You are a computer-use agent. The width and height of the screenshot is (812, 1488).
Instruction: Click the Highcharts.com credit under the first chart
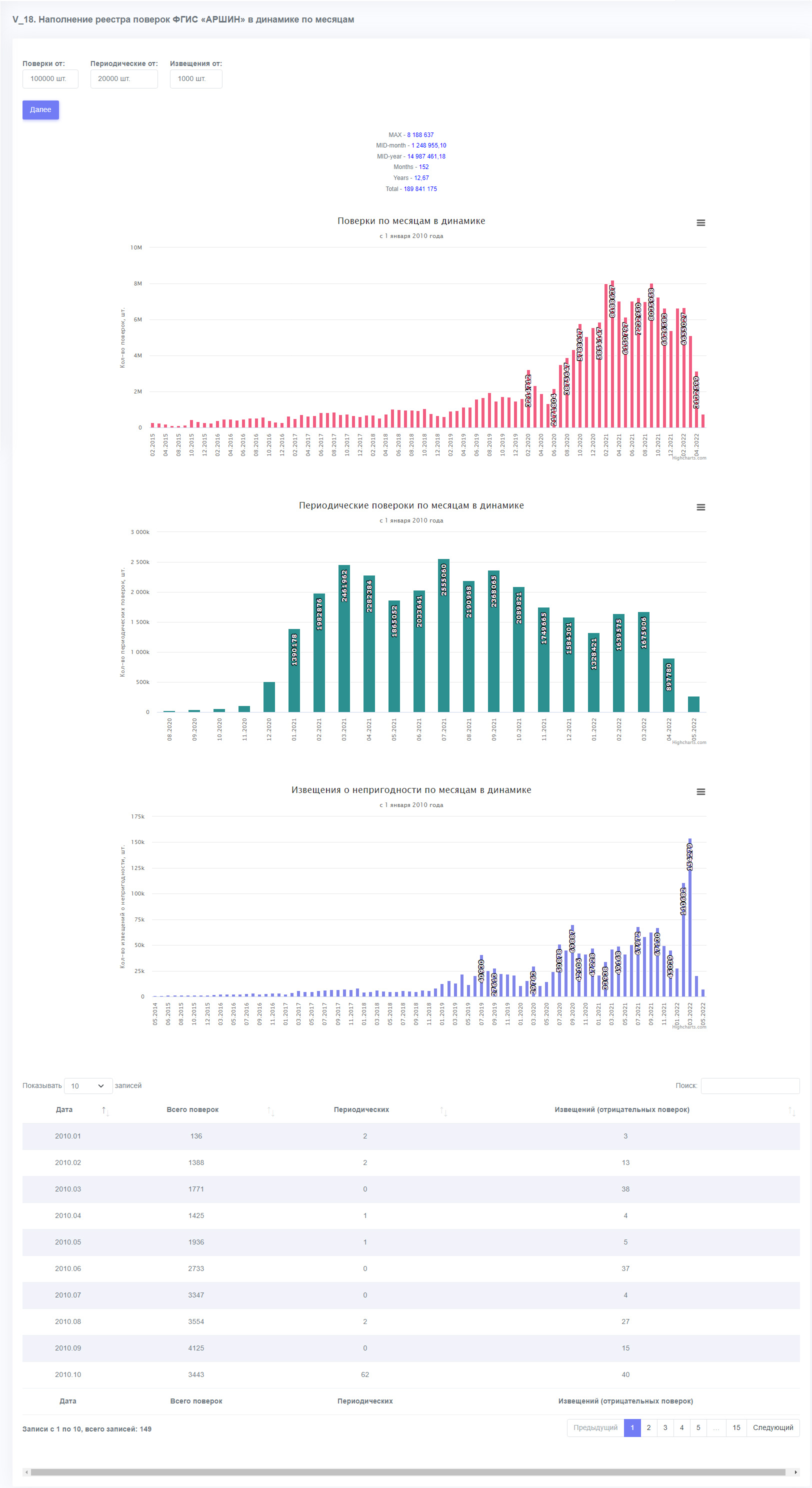point(689,458)
